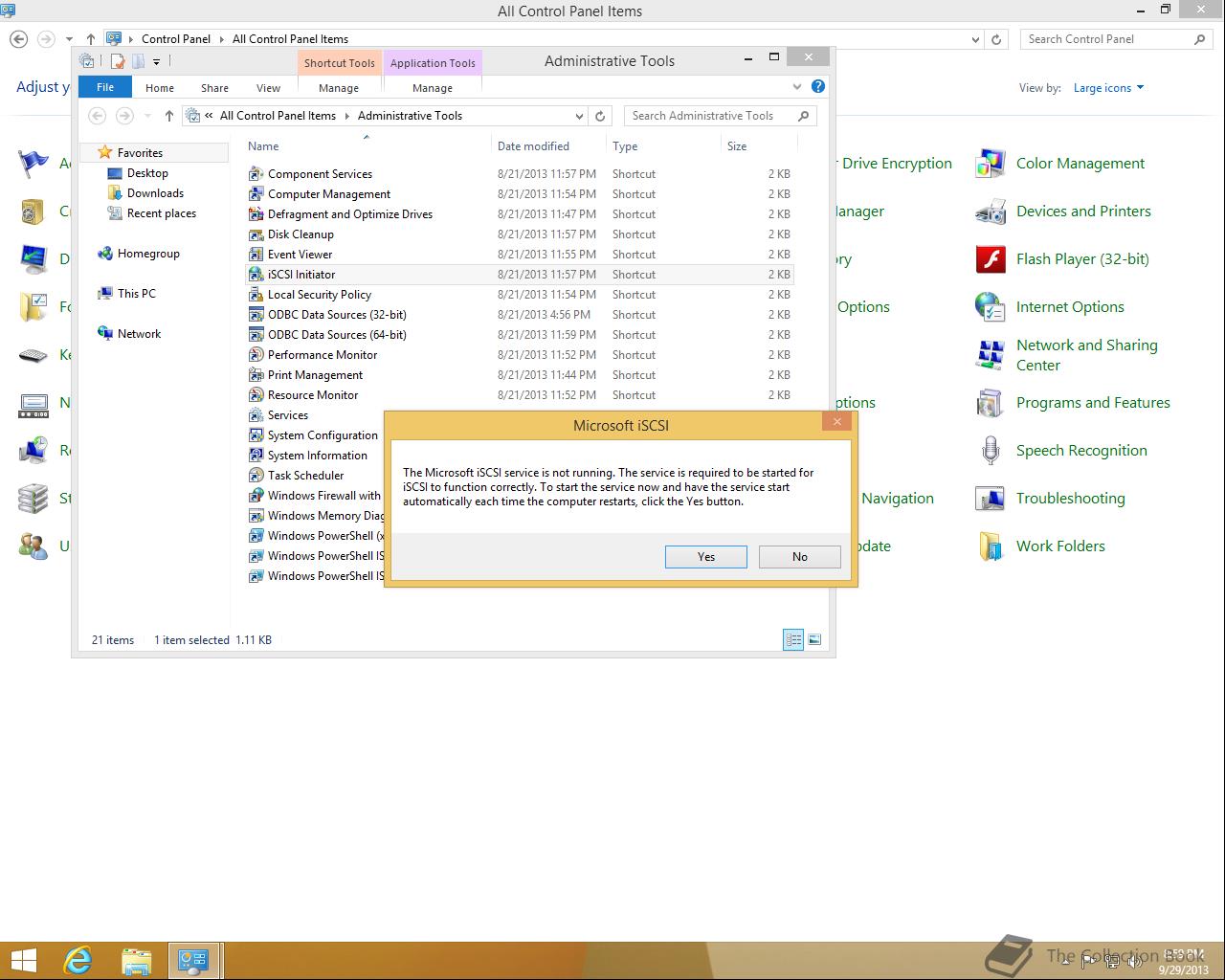Select the Local Security Policy icon
The width and height of the screenshot is (1225, 980).
click(256, 295)
